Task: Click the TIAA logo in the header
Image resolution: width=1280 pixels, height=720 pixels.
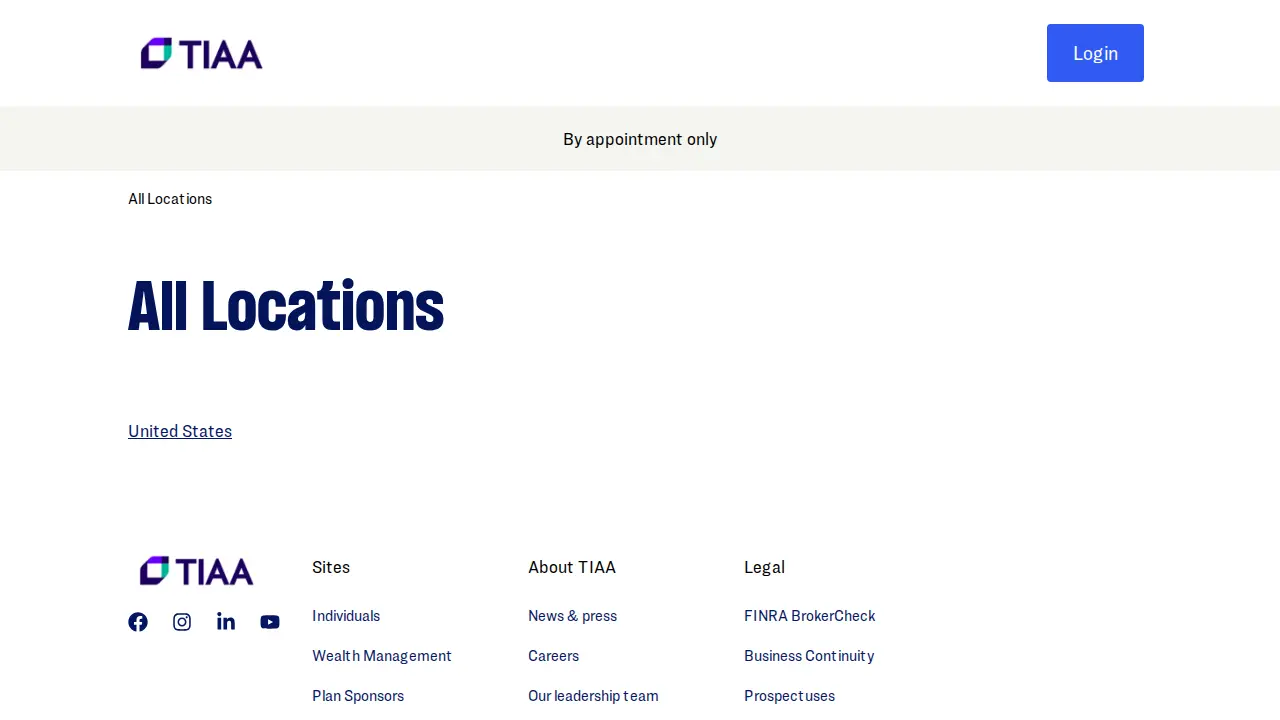Action: click(201, 53)
